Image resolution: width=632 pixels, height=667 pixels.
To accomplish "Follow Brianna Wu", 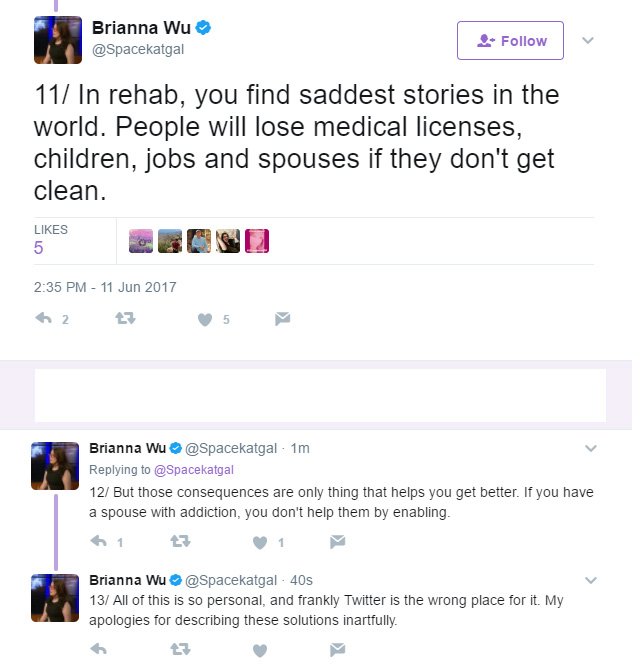I will click(x=510, y=40).
